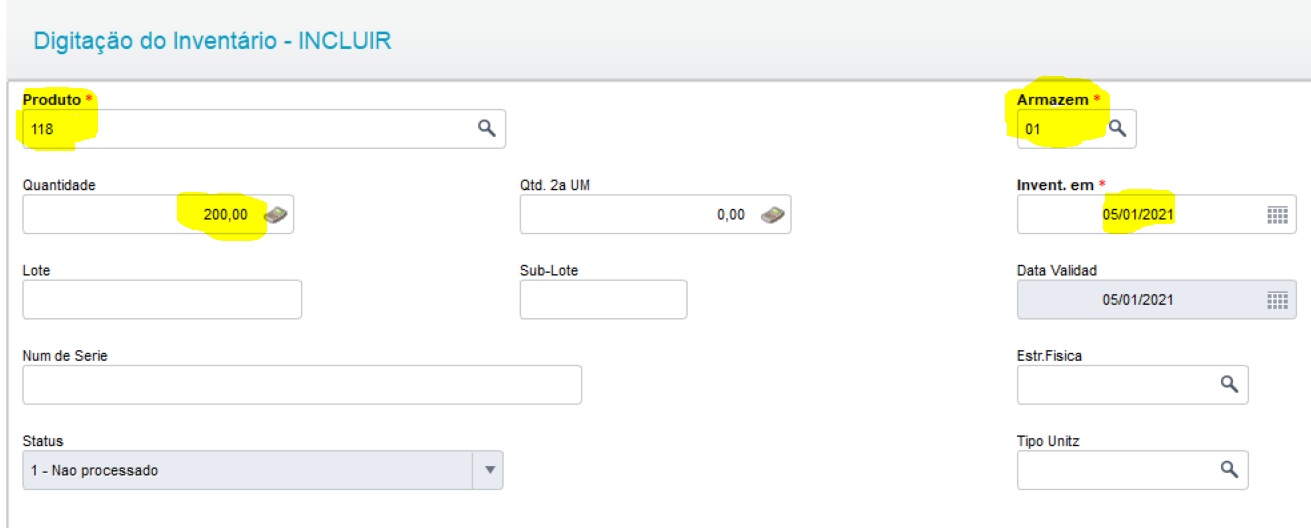Open the Estr.Fisica search magnifier
The height and width of the screenshot is (528, 1311).
1229,384
